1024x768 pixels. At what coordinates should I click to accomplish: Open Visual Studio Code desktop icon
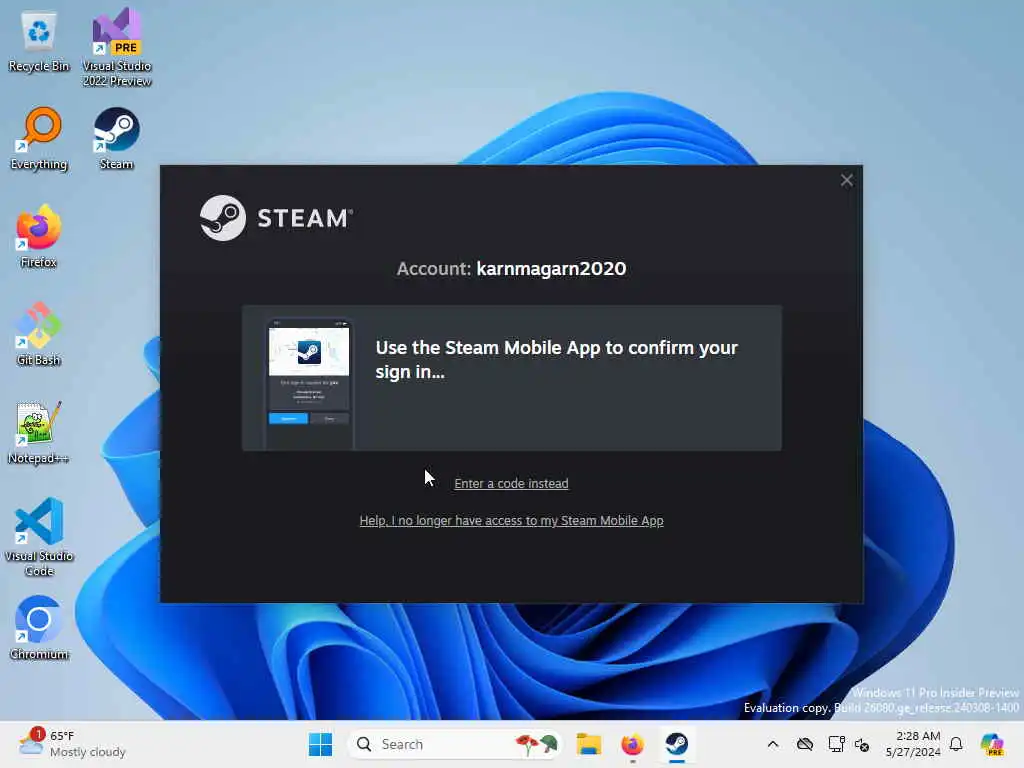39,537
